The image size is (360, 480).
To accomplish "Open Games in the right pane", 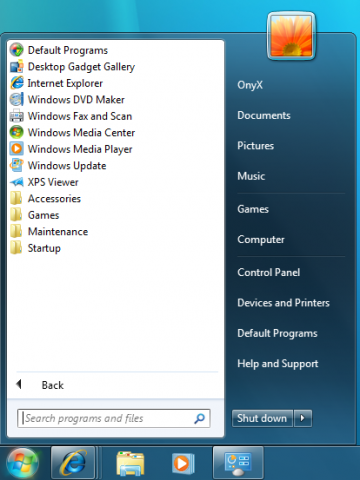I will coord(253,209).
